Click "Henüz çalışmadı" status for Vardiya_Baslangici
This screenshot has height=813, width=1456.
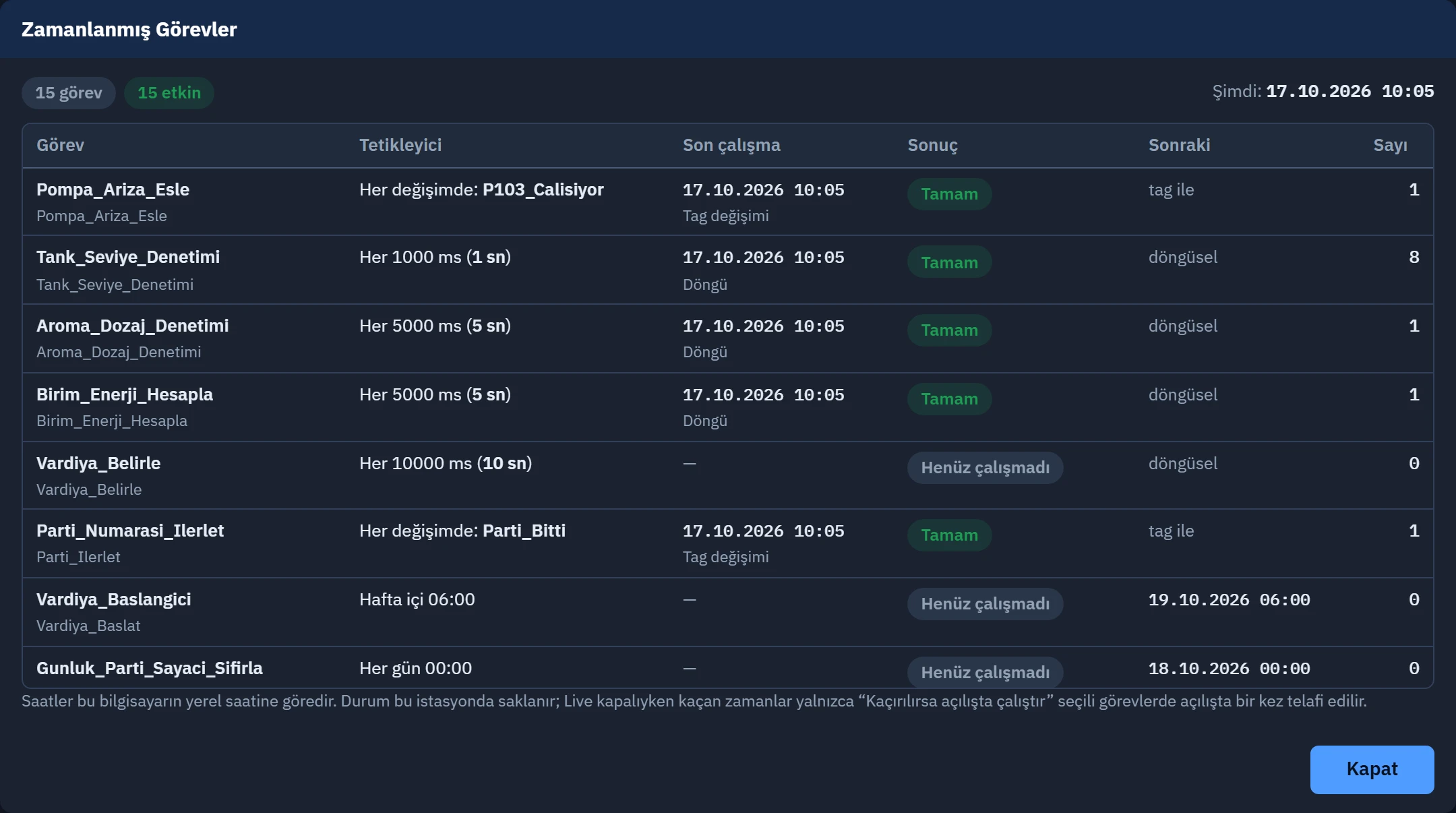click(985, 604)
